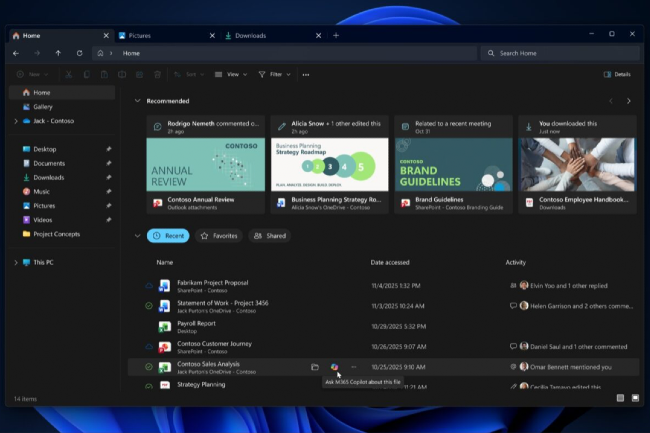Screen dimensions: 650x433
Task: Expand the This PC node
Action: pos(16,262)
